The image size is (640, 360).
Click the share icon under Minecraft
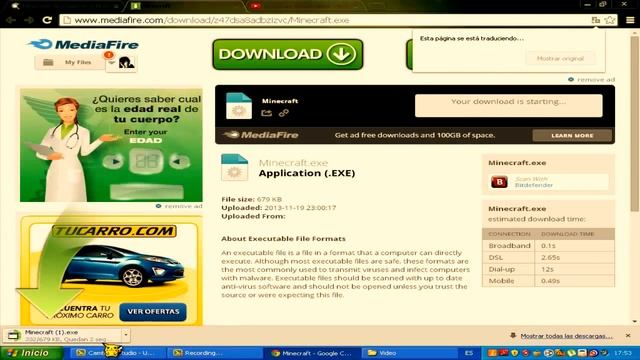tap(267, 113)
